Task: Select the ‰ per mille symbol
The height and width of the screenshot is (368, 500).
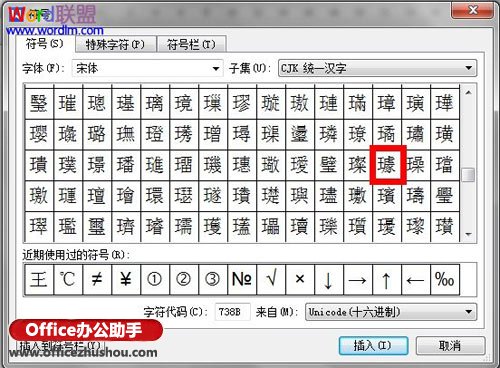Action: tap(445, 279)
